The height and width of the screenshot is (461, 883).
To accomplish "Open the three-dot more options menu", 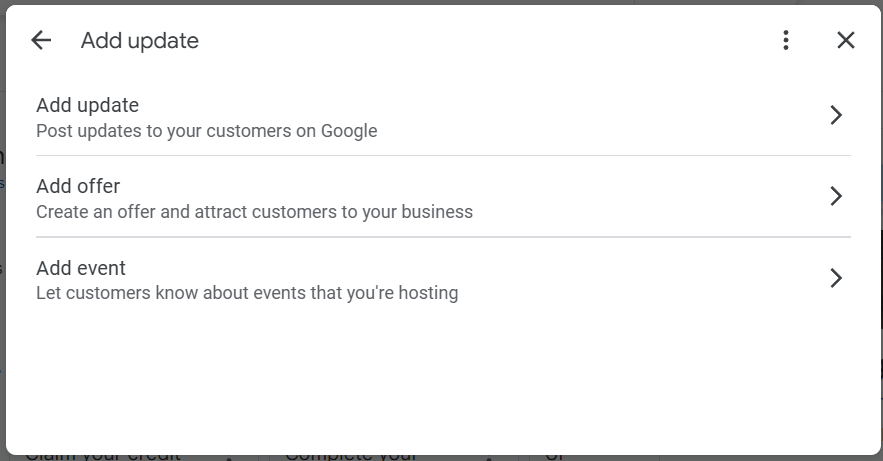I will [786, 40].
